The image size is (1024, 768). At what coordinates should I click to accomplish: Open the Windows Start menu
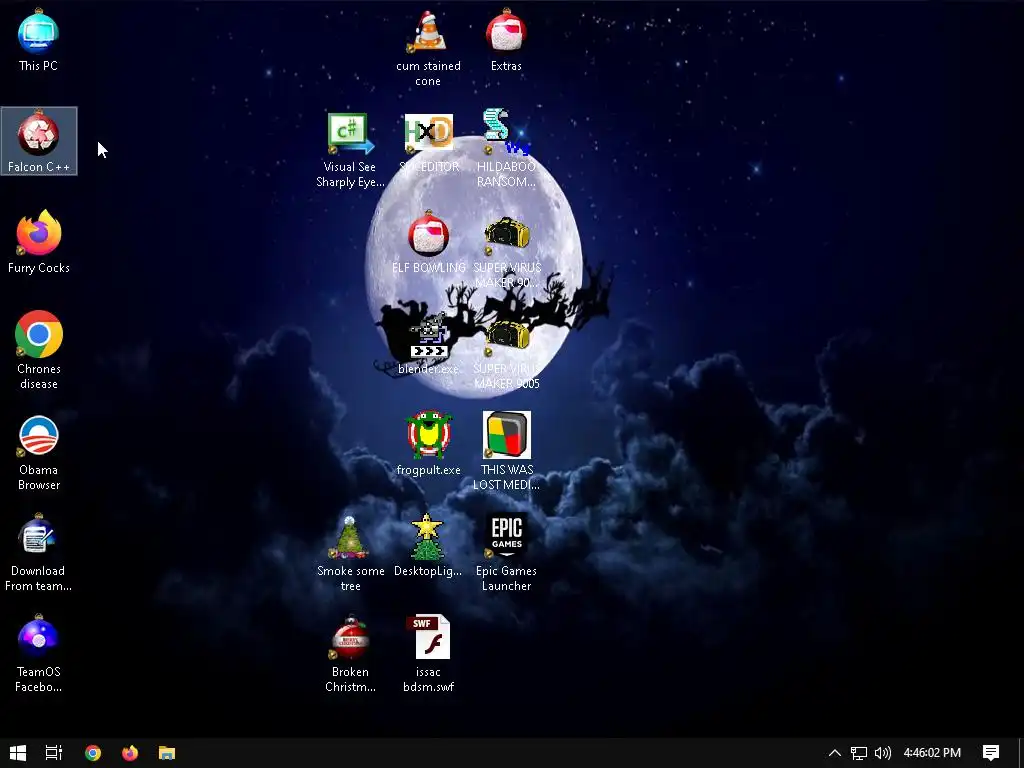pos(18,753)
